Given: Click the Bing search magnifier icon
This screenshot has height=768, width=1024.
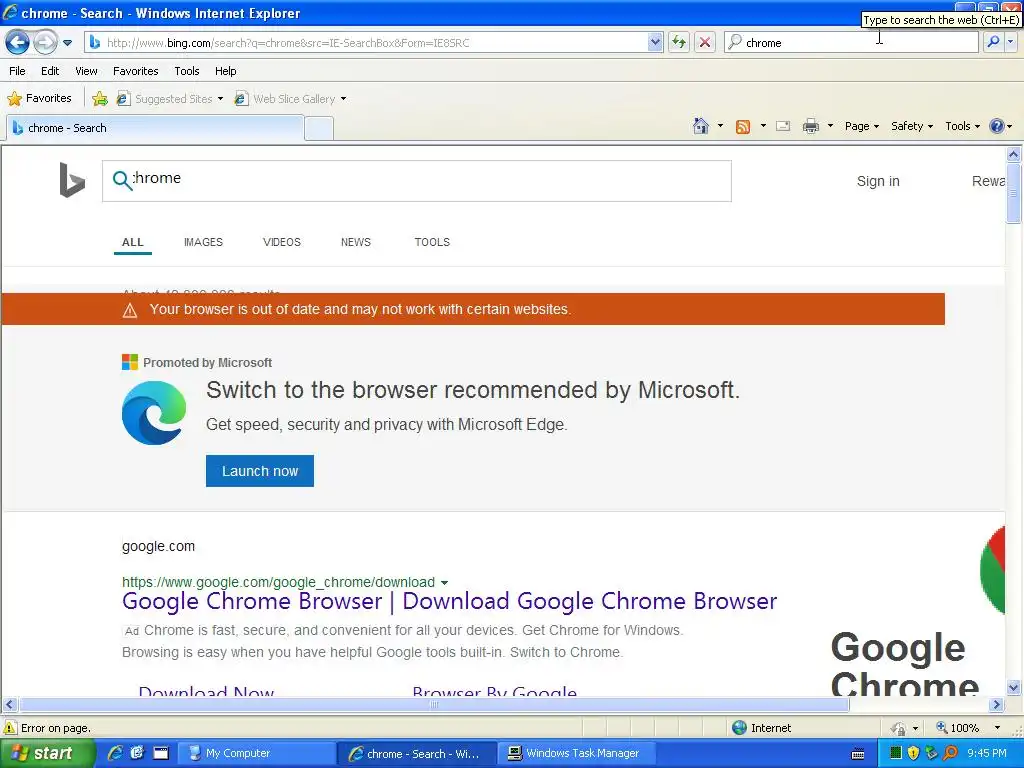Looking at the screenshot, I should (x=121, y=180).
